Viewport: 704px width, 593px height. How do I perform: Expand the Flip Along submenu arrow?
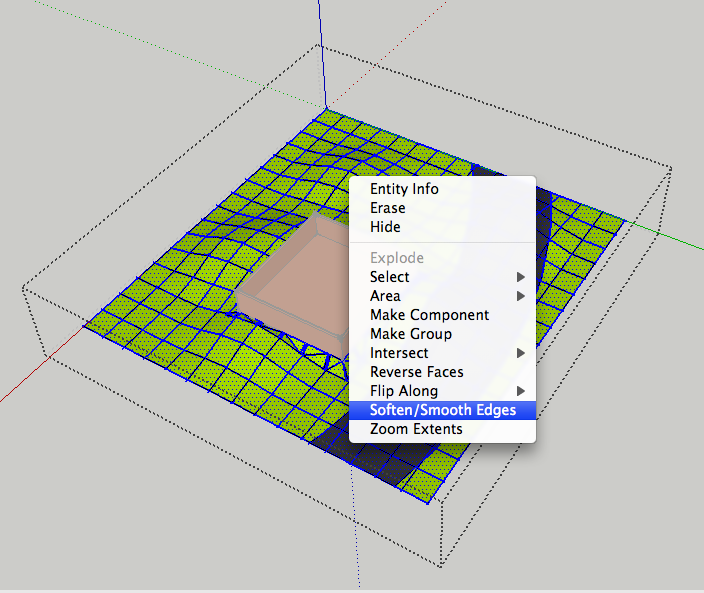coord(520,391)
